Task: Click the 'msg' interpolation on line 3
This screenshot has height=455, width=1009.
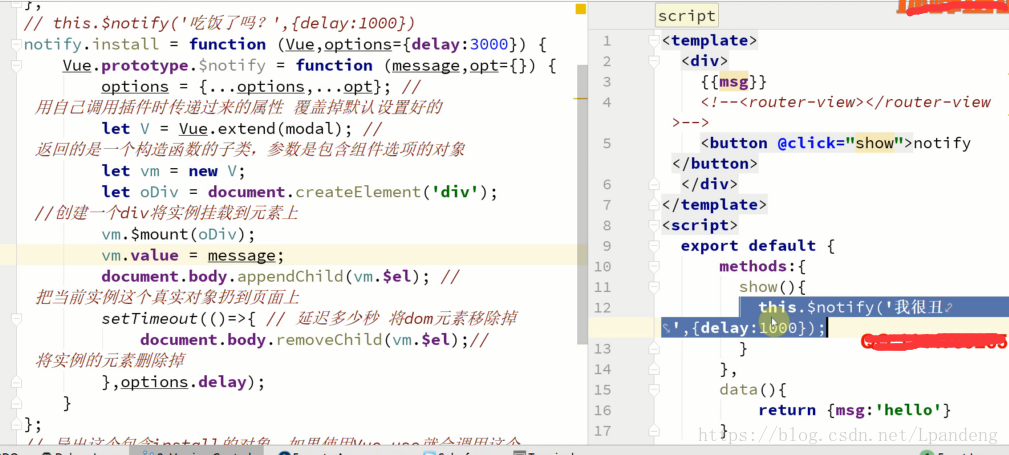Action: coord(734,82)
